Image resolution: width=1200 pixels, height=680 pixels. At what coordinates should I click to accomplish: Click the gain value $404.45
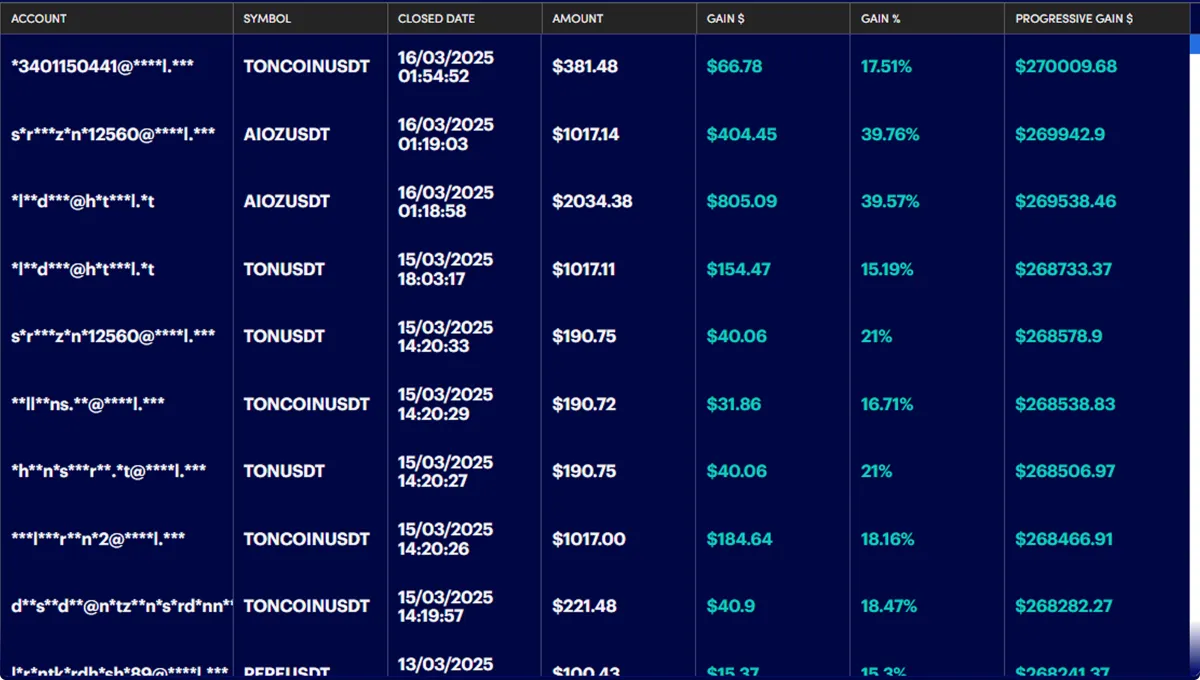click(x=742, y=134)
